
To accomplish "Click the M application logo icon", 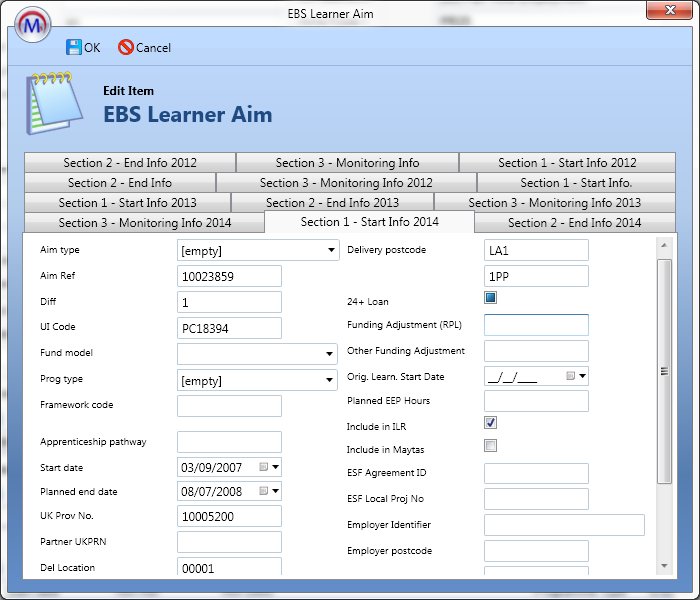I will (34, 20).
